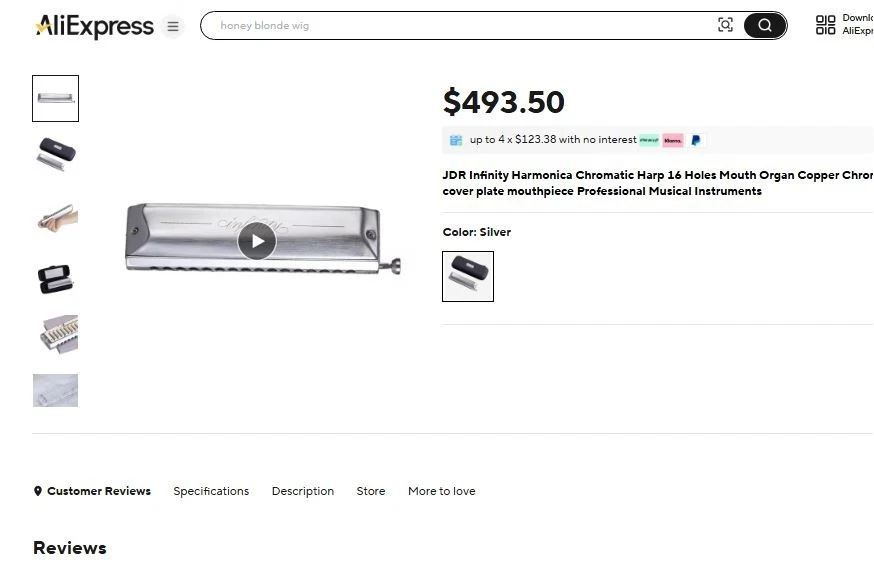The image size is (874, 583).
Task: Open the More to love section
Action: [x=441, y=491]
